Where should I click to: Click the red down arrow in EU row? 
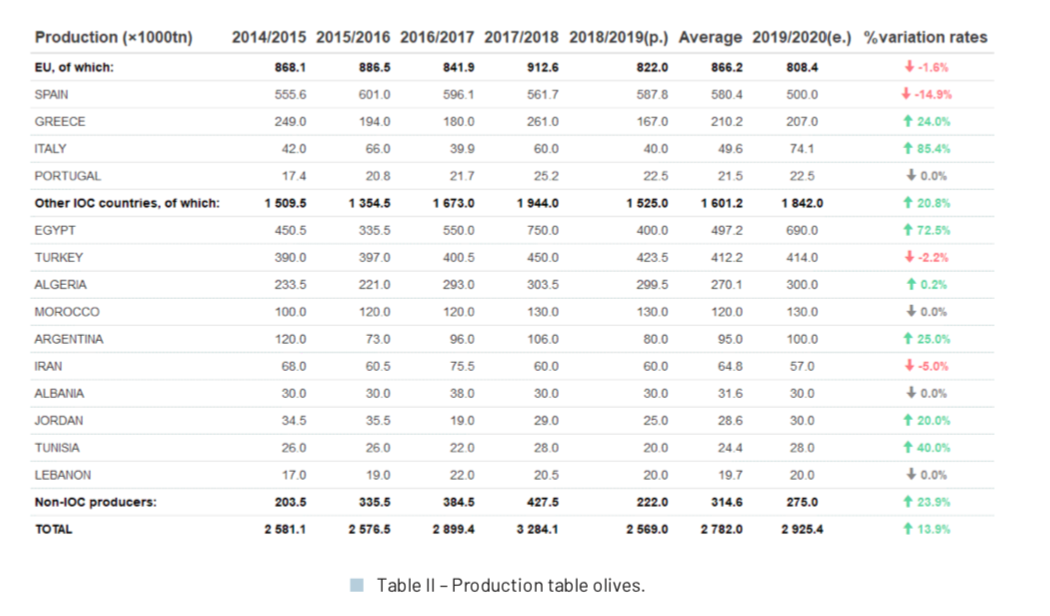(x=908, y=68)
